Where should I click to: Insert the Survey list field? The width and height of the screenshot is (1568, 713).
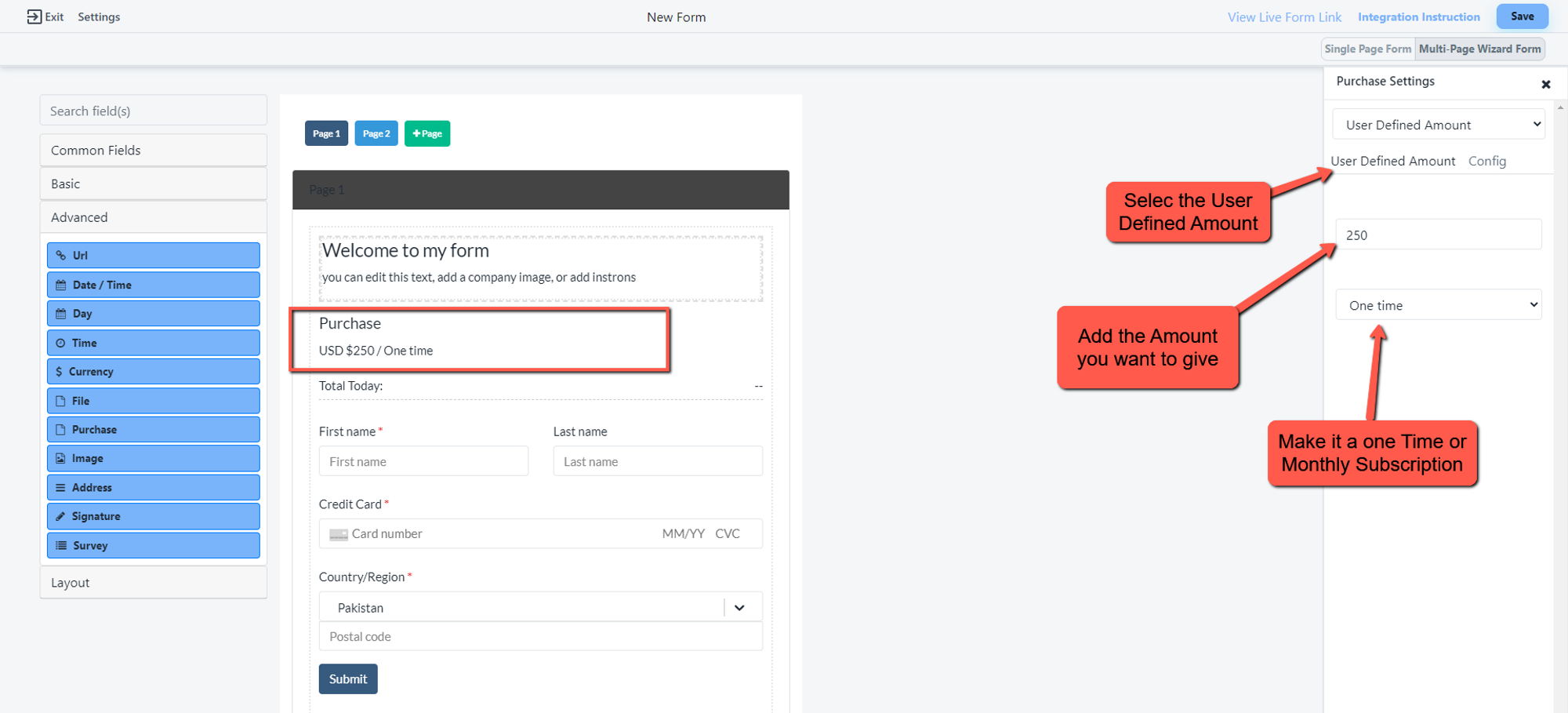coord(153,546)
